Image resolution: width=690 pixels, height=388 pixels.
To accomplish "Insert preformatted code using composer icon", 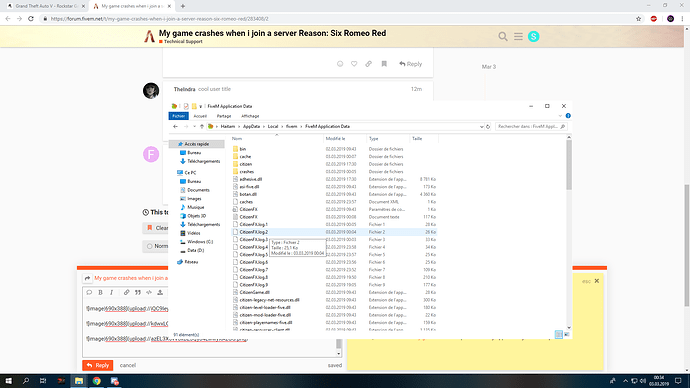I will pos(149,293).
